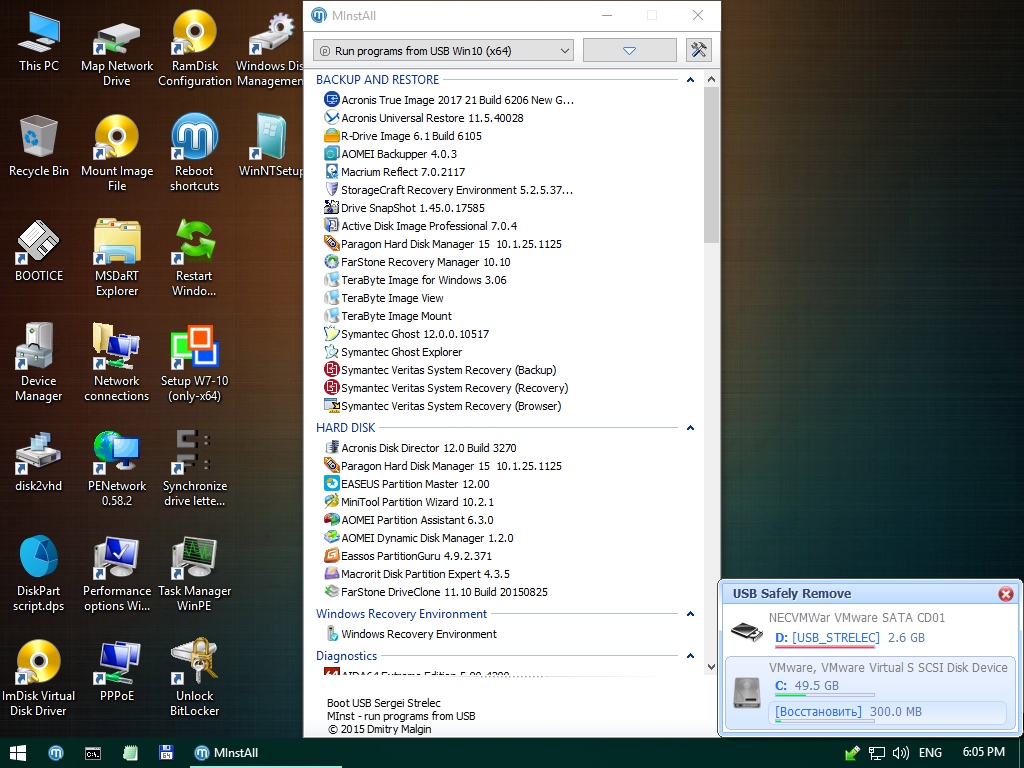1024x768 pixels.
Task: Launch Acronis Disk Director 12.0
Action: click(420, 448)
